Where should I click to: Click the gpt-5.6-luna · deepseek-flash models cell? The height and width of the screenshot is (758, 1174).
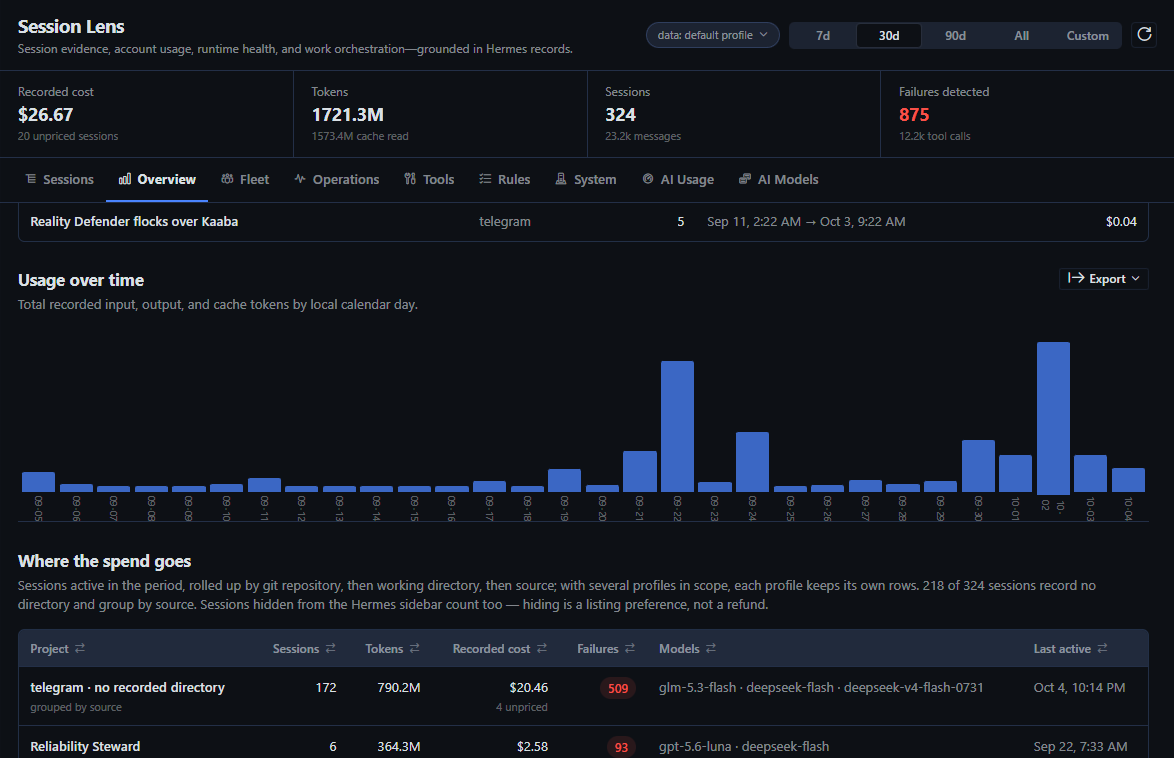click(743, 747)
